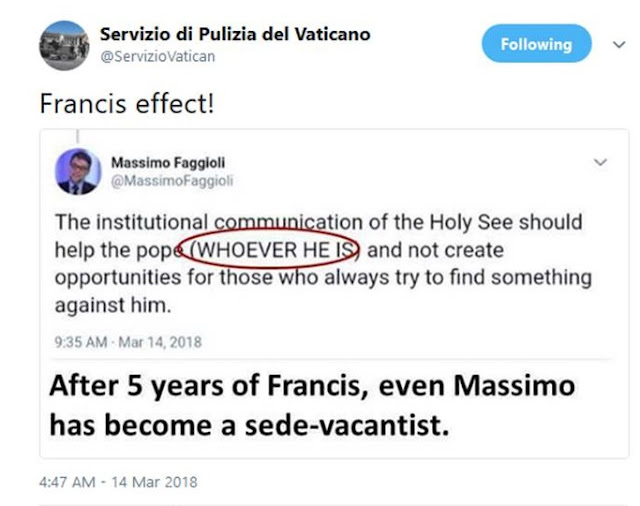Image resolution: width=640 pixels, height=506 pixels.
Task: Open the quoted tweet's chevron menu
Action: click(600, 161)
